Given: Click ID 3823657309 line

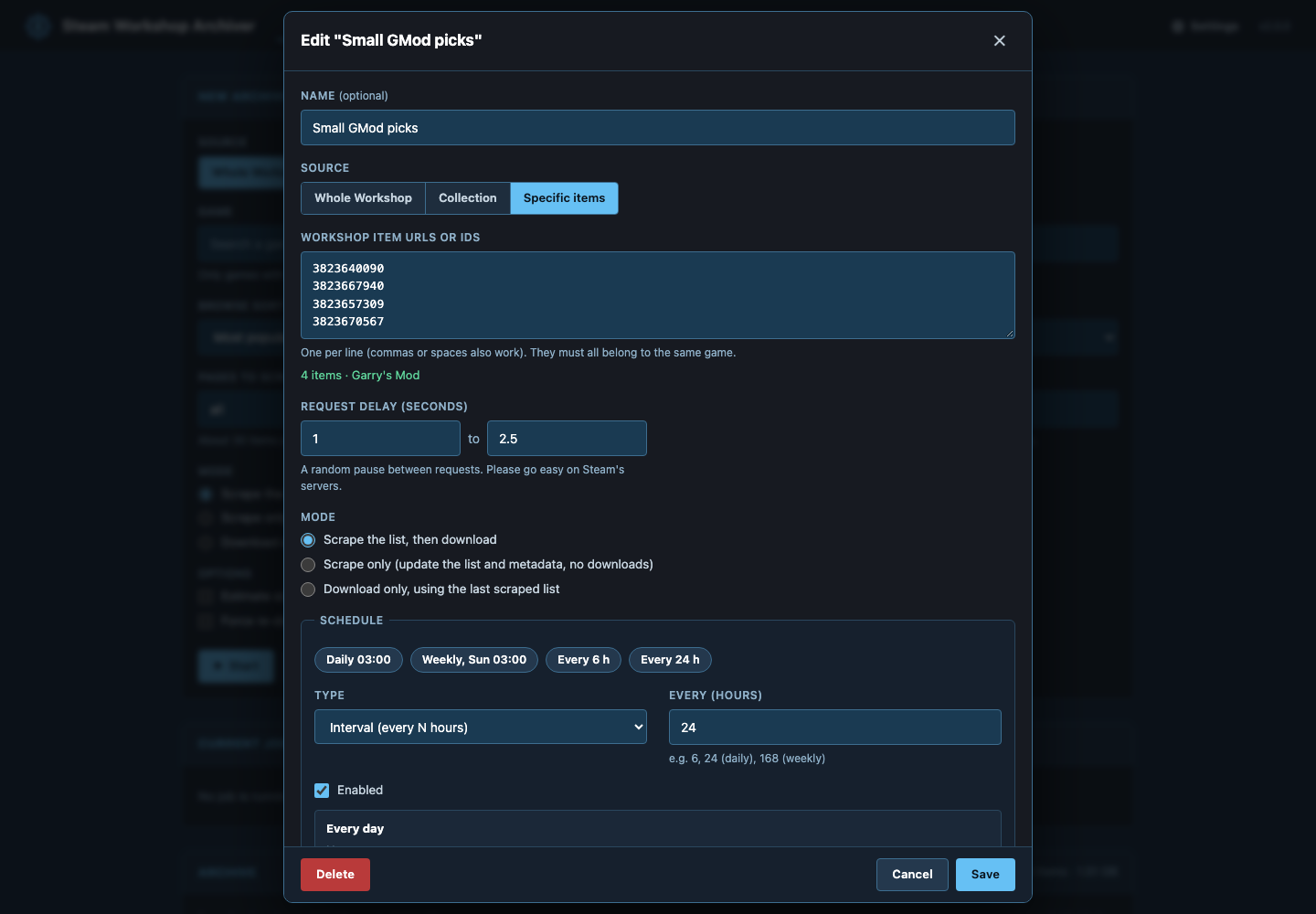Looking at the screenshot, I should point(348,304).
